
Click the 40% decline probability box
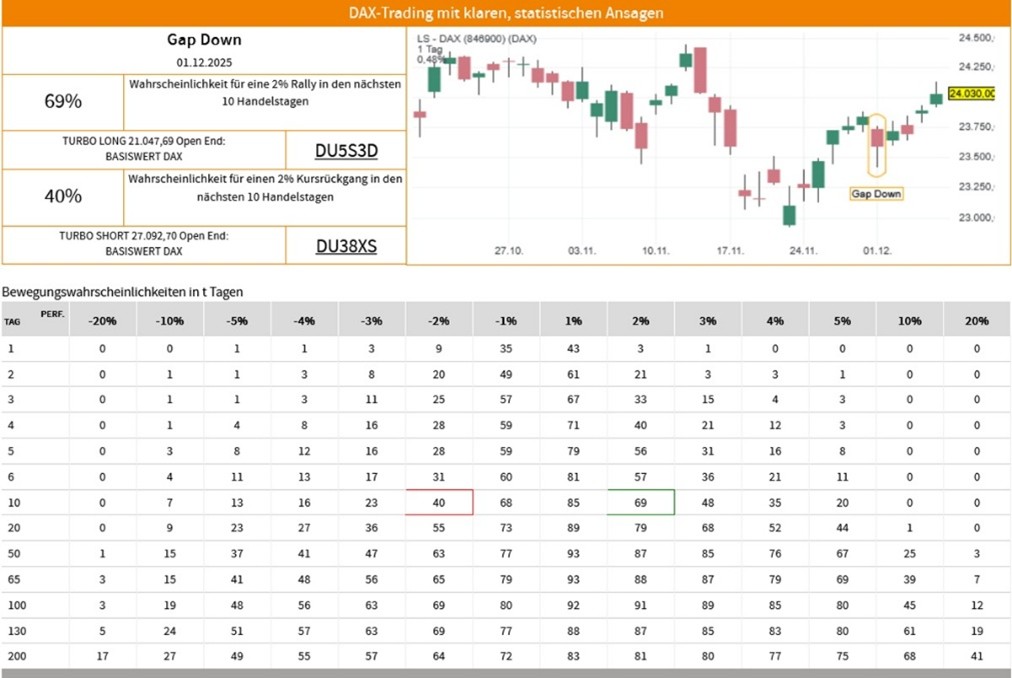click(63, 196)
